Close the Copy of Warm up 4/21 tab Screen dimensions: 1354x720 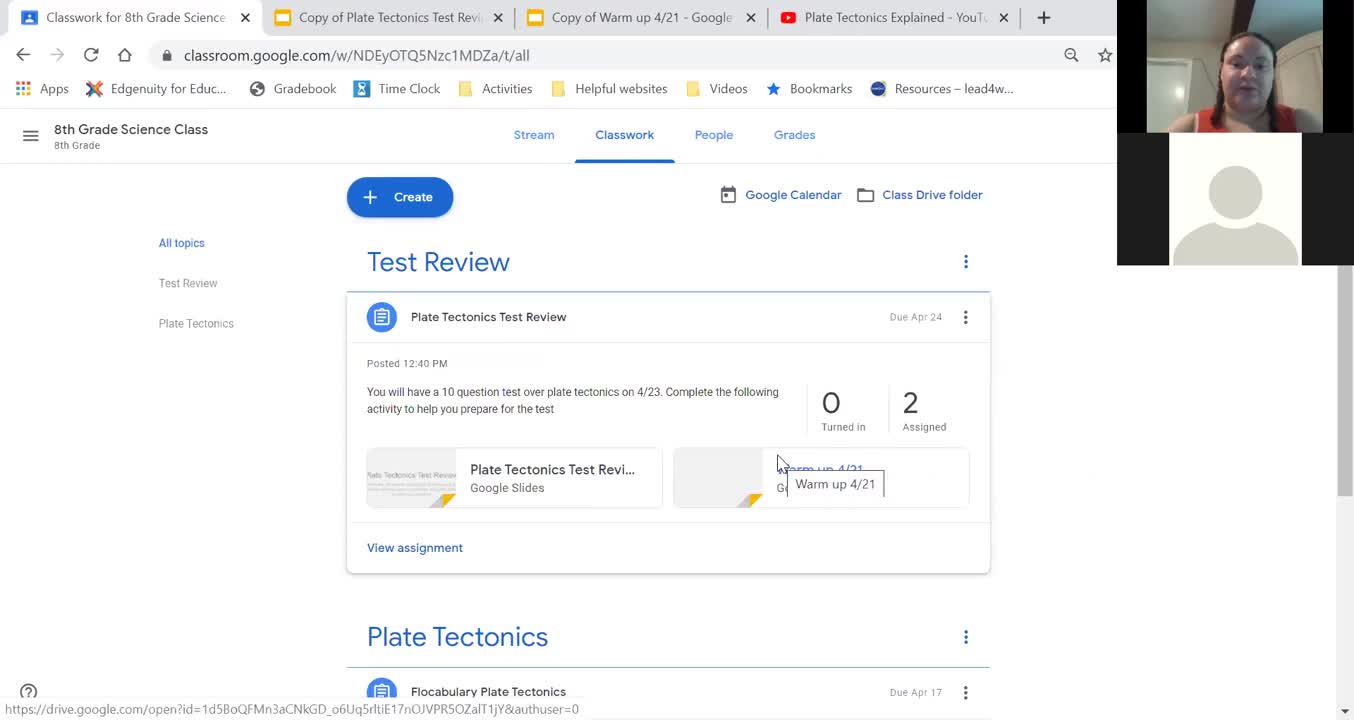(751, 17)
